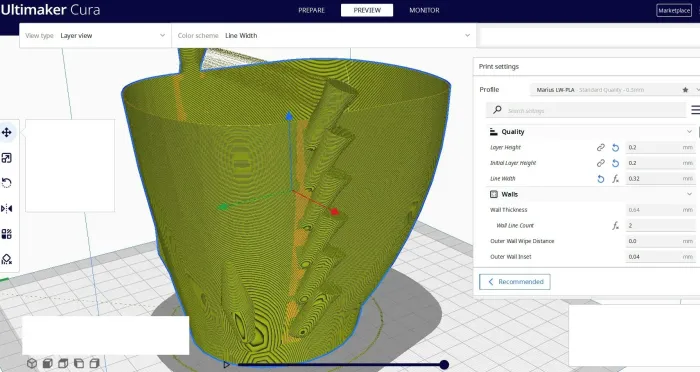
Task: Open the View type Layer view dropdown
Action: point(96,35)
